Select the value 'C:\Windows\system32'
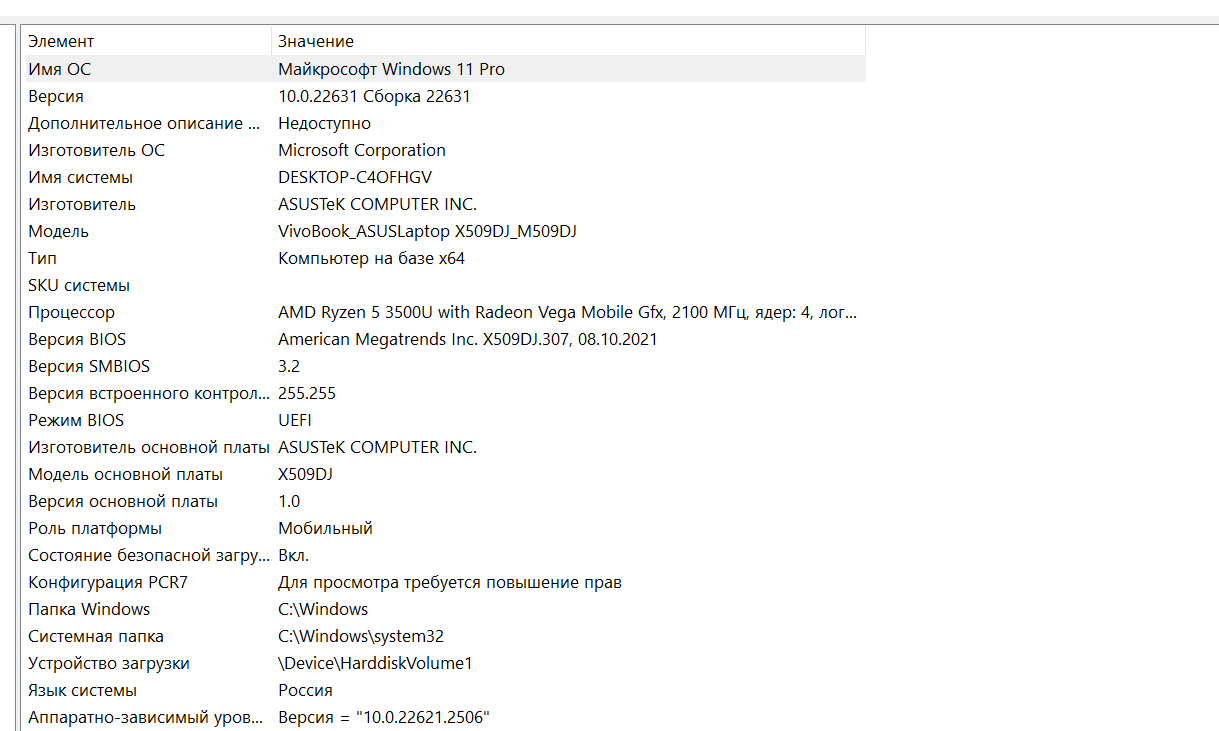 click(361, 636)
